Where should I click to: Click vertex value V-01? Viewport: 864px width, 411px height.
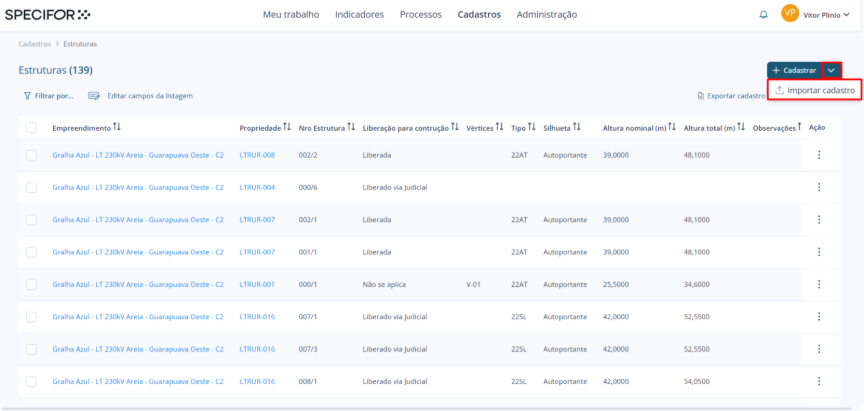point(474,284)
